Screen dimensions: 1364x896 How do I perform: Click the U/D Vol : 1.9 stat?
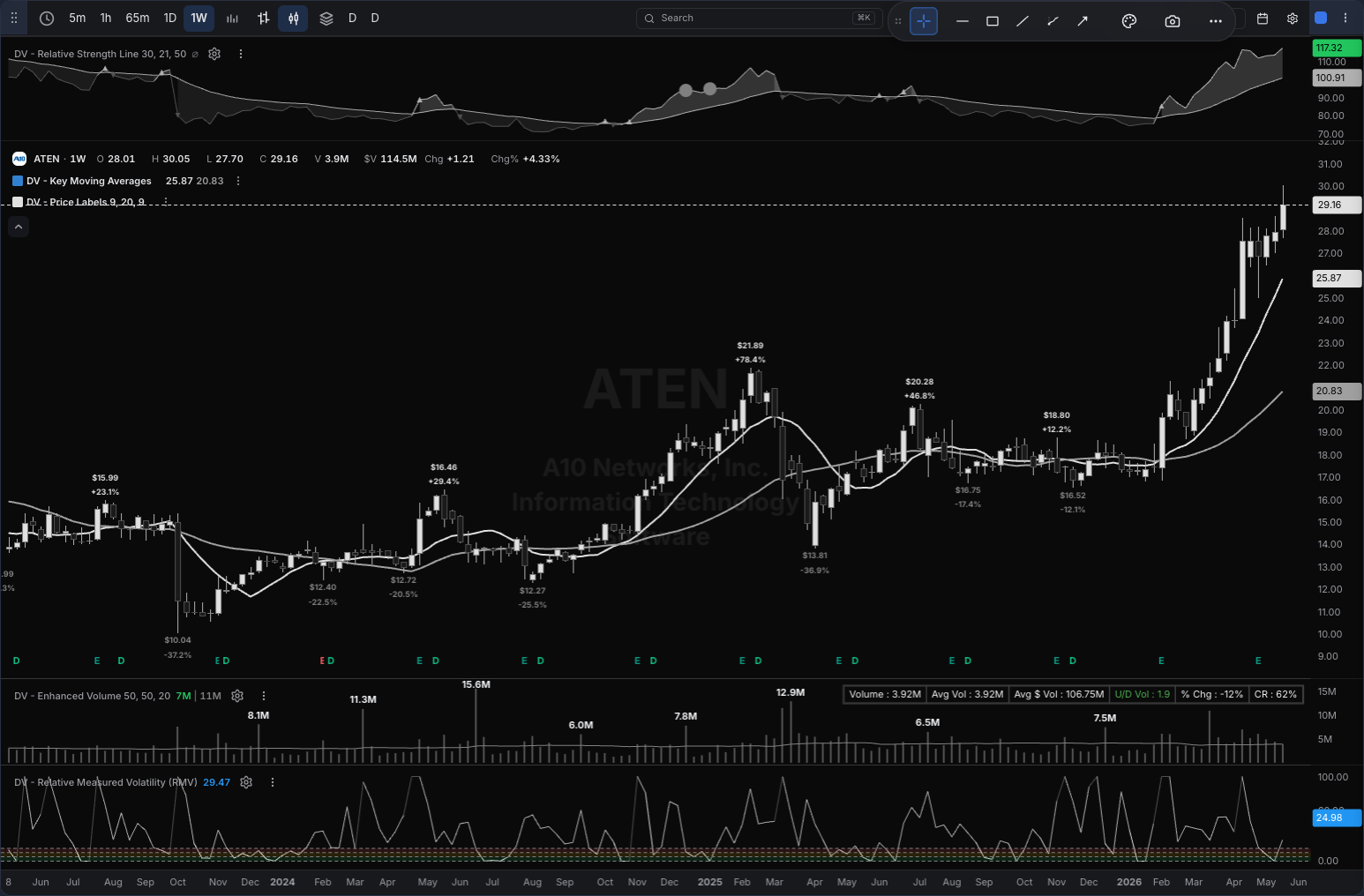pos(1143,694)
